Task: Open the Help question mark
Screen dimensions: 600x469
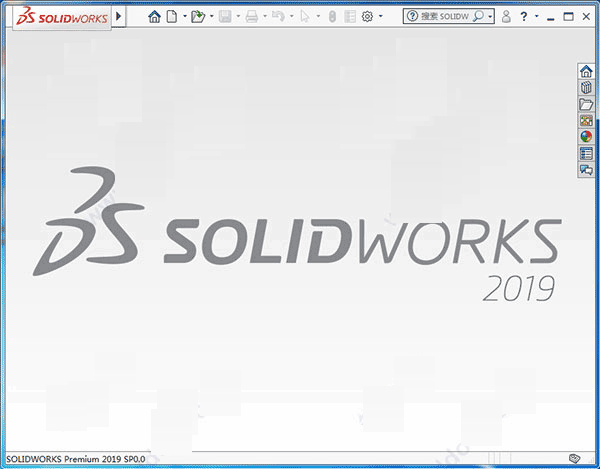Action: [x=524, y=16]
